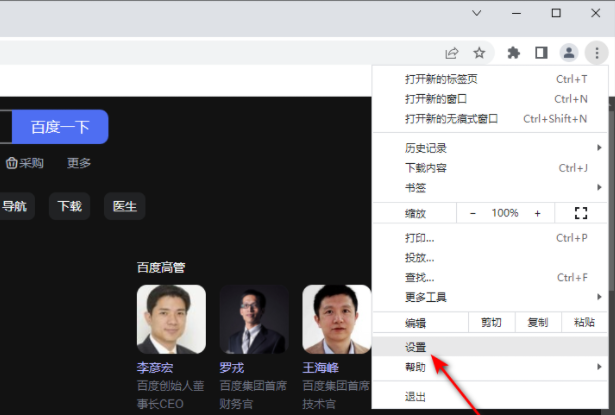
Task: Select 投放... menu item
Action: [x=489, y=258]
